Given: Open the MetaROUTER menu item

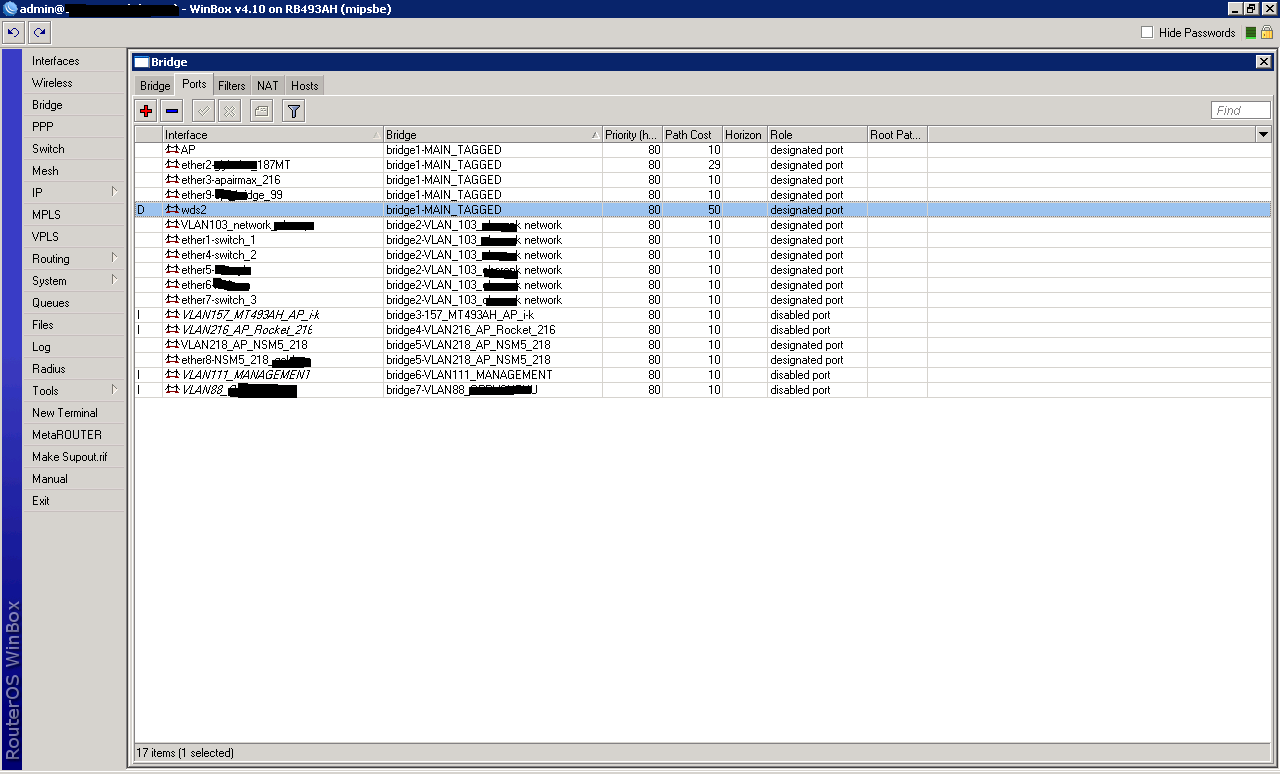Looking at the screenshot, I should 75,435.
